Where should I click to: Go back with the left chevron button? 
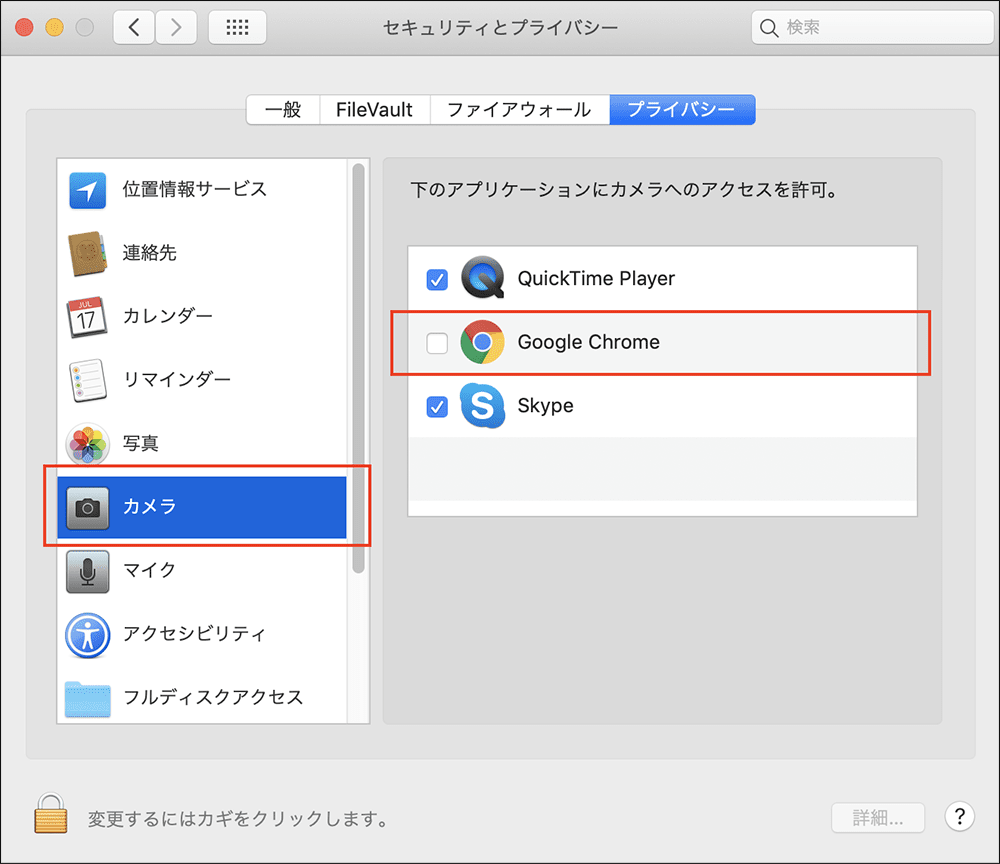tap(134, 27)
